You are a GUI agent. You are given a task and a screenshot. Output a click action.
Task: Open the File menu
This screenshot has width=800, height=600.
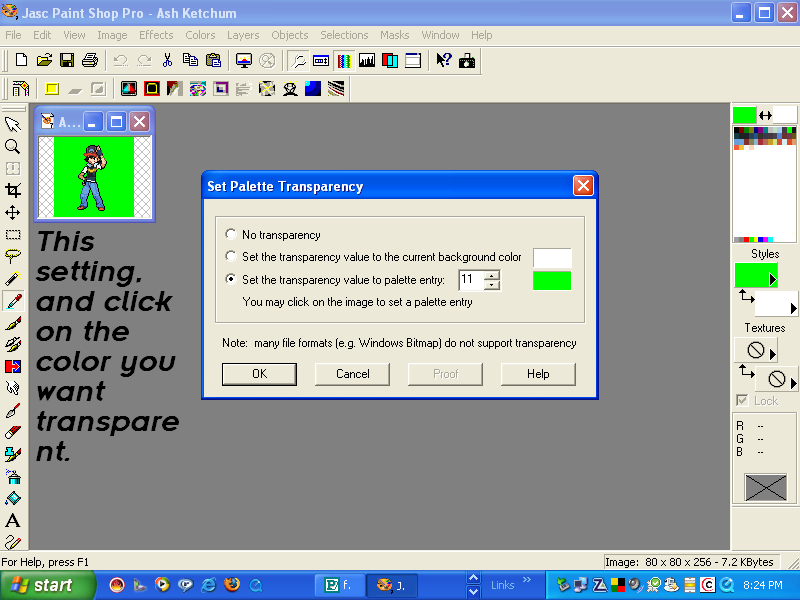coord(13,35)
